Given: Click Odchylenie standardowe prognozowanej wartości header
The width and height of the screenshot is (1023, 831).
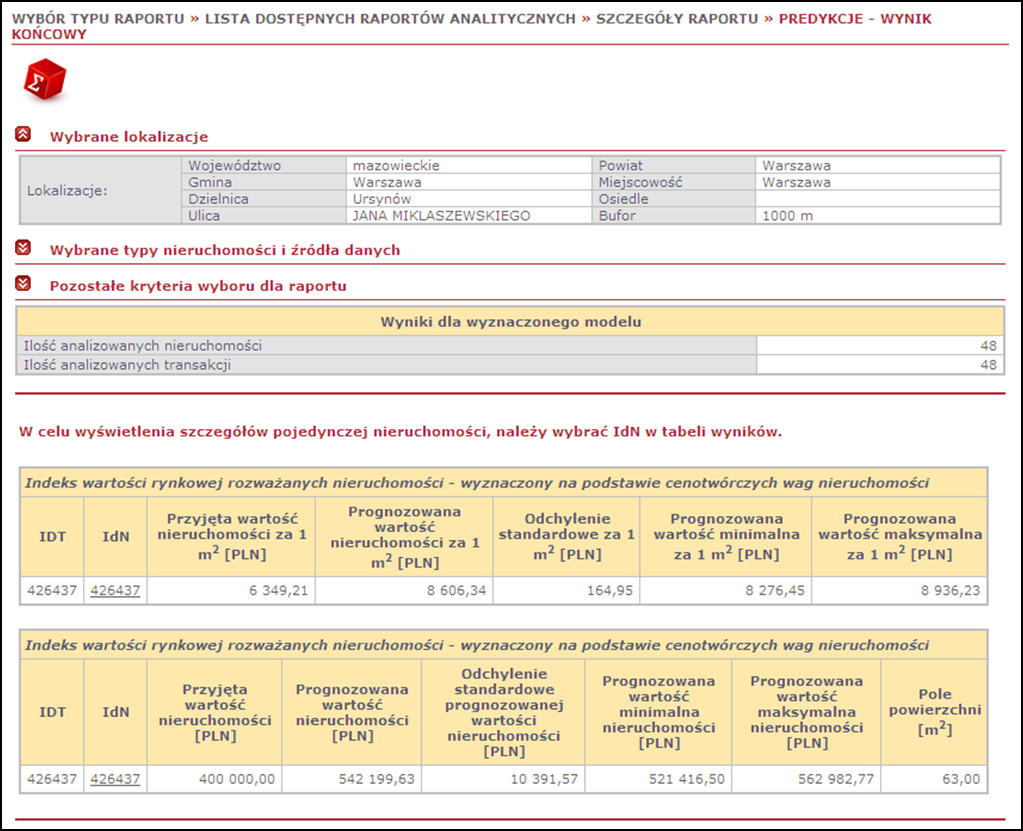Looking at the screenshot, I should click(x=504, y=712).
